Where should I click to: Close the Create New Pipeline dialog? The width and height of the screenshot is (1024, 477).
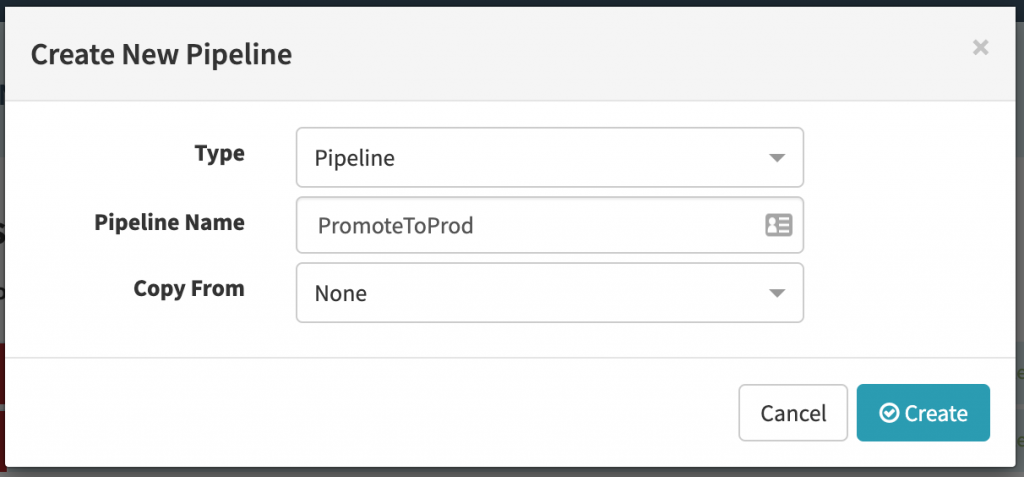980,47
